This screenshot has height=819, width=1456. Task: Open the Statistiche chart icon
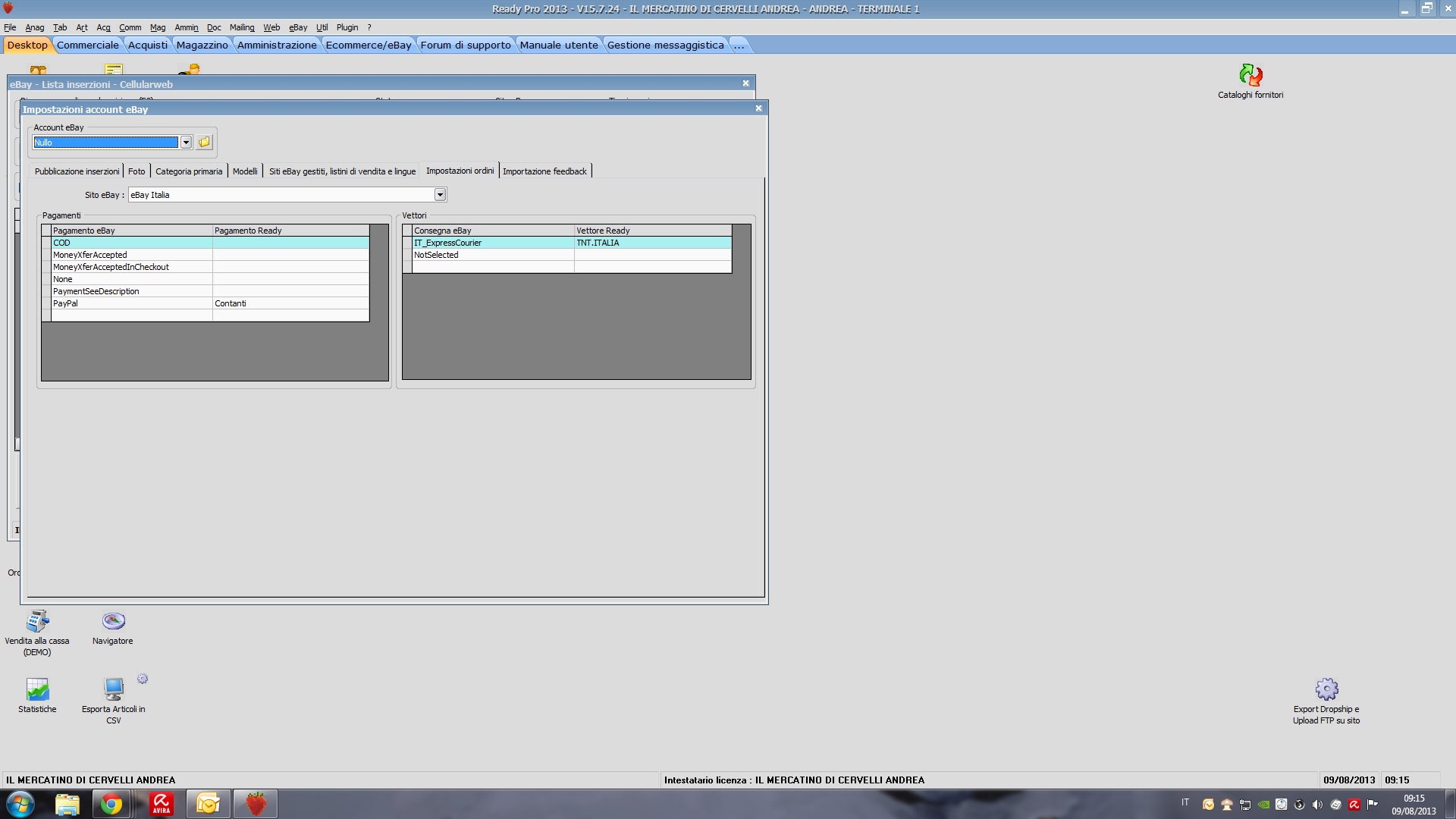coord(37,690)
